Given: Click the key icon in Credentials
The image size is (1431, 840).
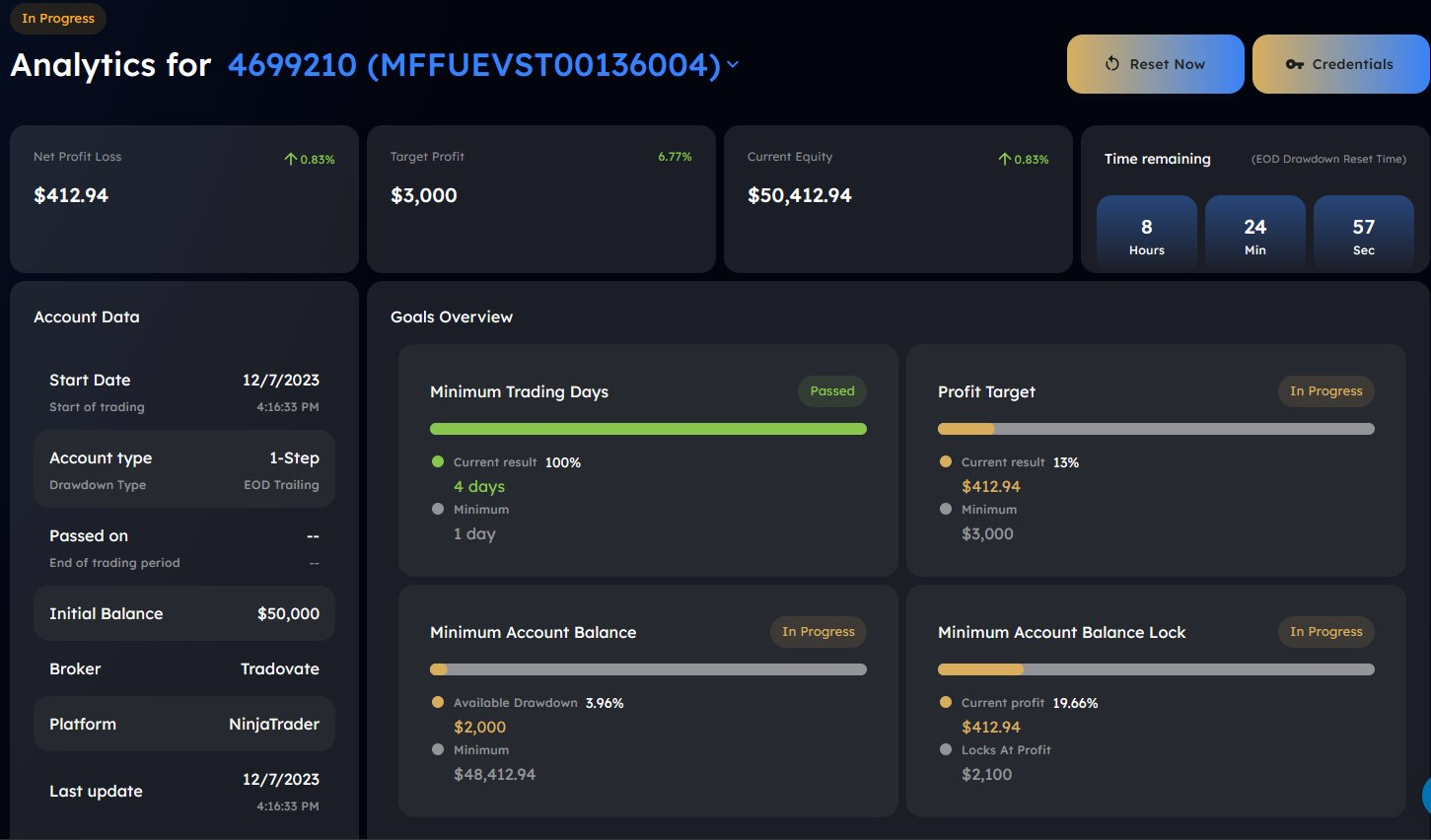Looking at the screenshot, I should (1294, 64).
